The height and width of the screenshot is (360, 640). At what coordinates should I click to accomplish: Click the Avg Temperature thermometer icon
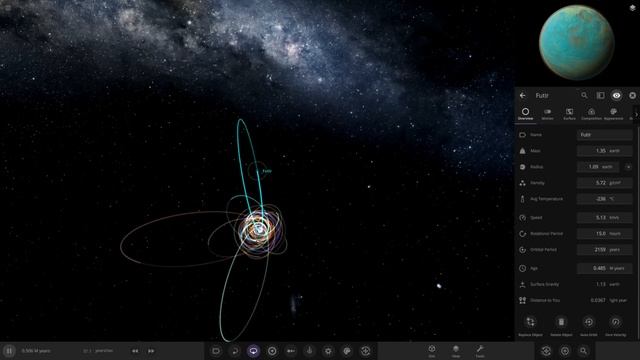[x=522, y=199]
